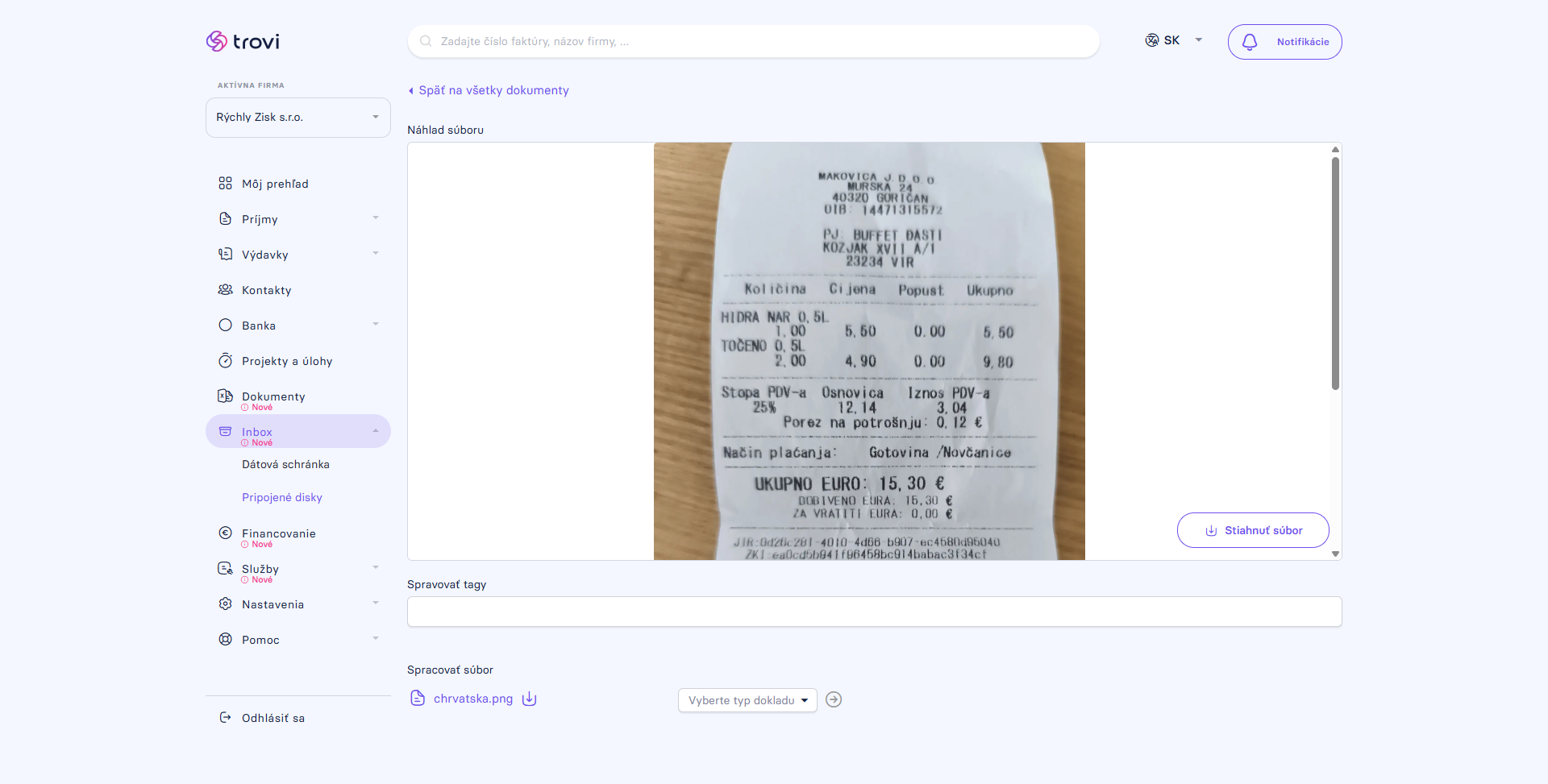Click the circled arrow process button

834,699
